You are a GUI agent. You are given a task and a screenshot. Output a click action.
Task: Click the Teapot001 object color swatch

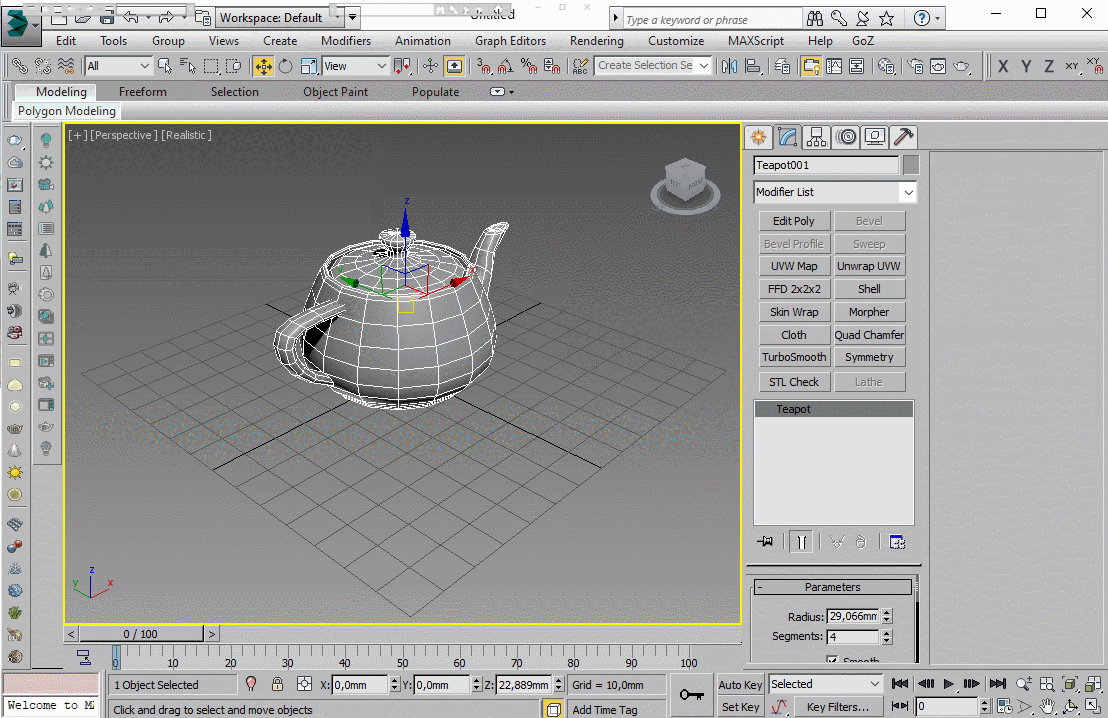(911, 165)
